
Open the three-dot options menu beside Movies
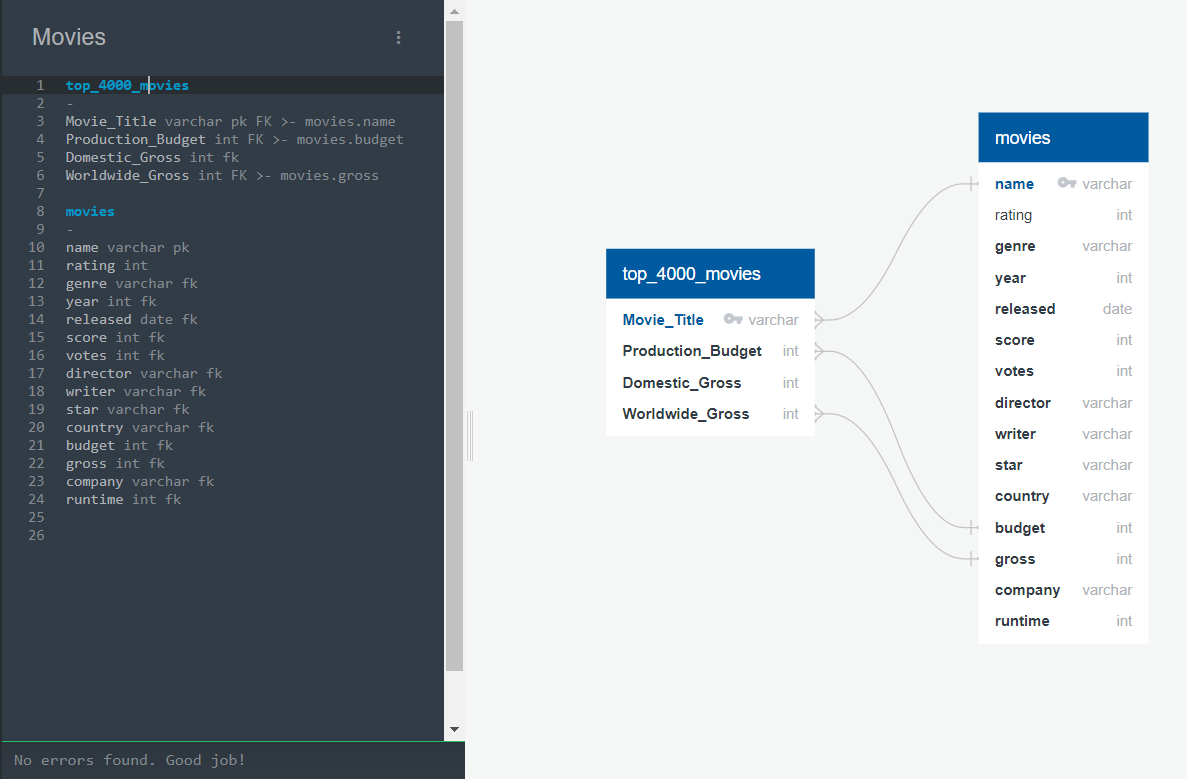pos(398,37)
